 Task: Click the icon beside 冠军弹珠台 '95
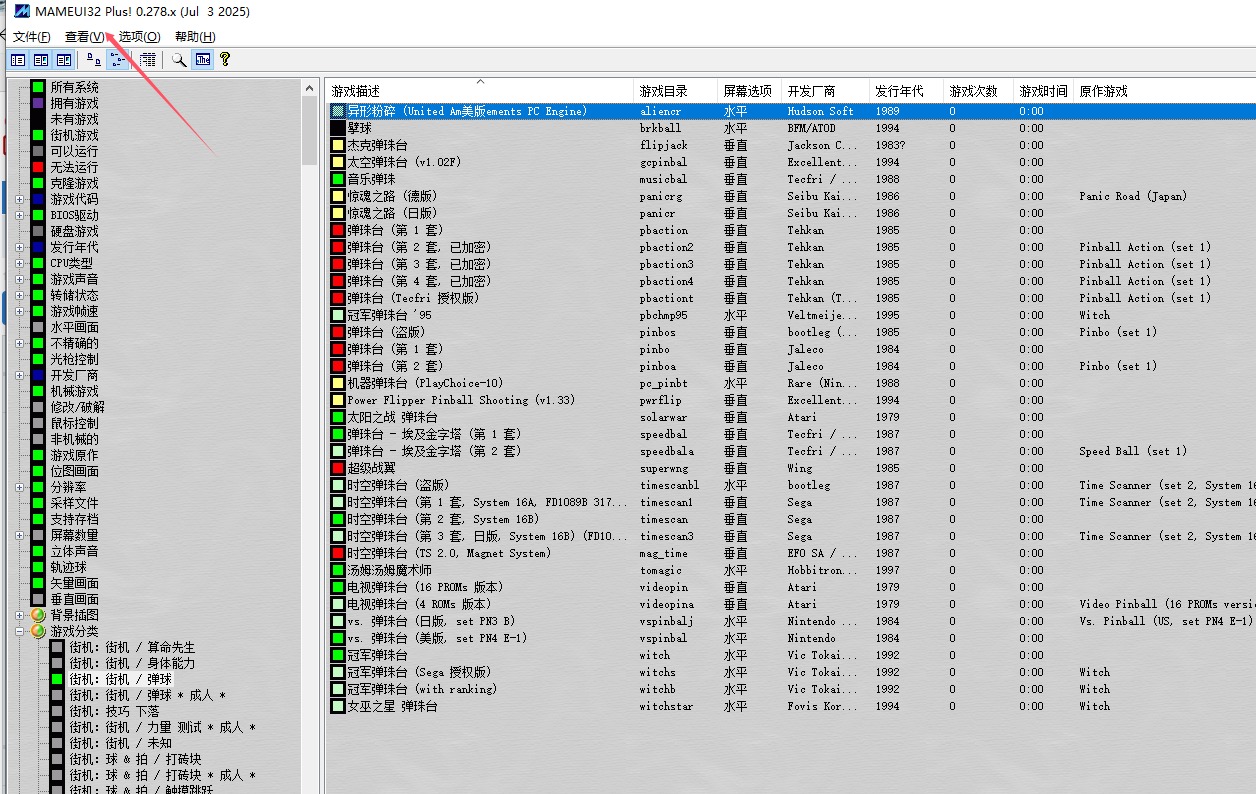point(338,315)
